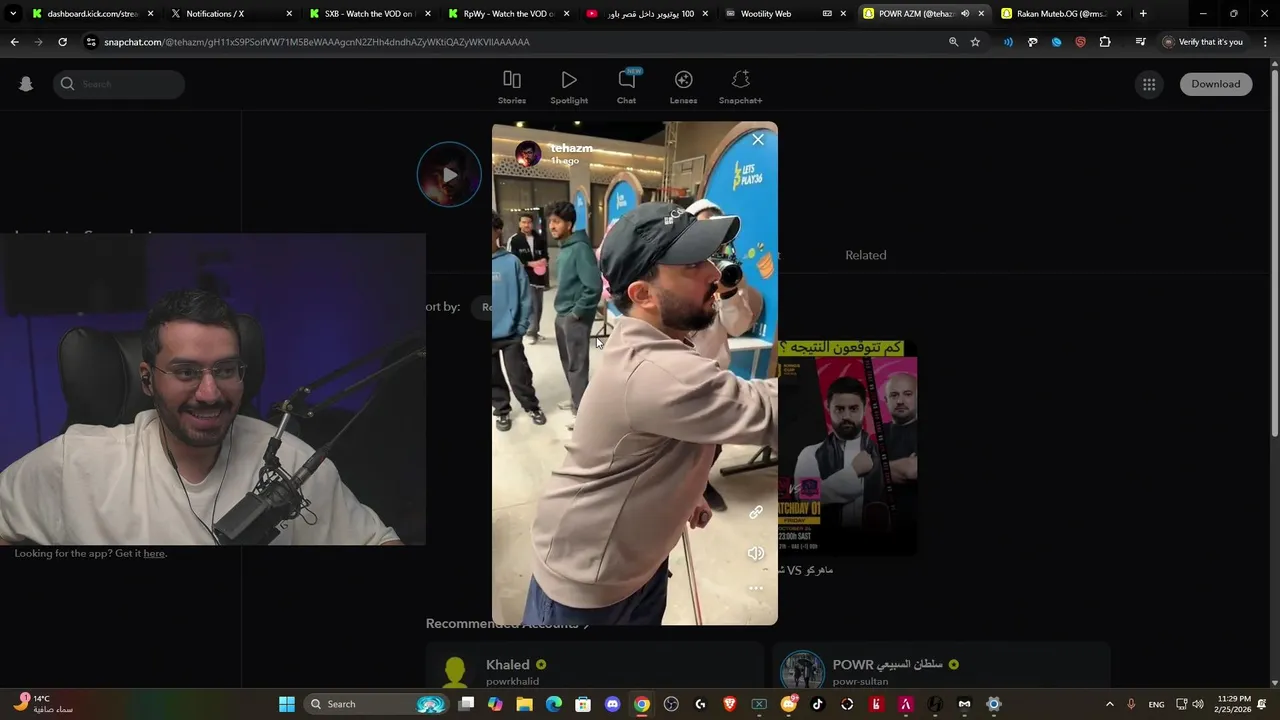Open TikTok from the taskbar
The image size is (1280, 720).
pos(817,704)
